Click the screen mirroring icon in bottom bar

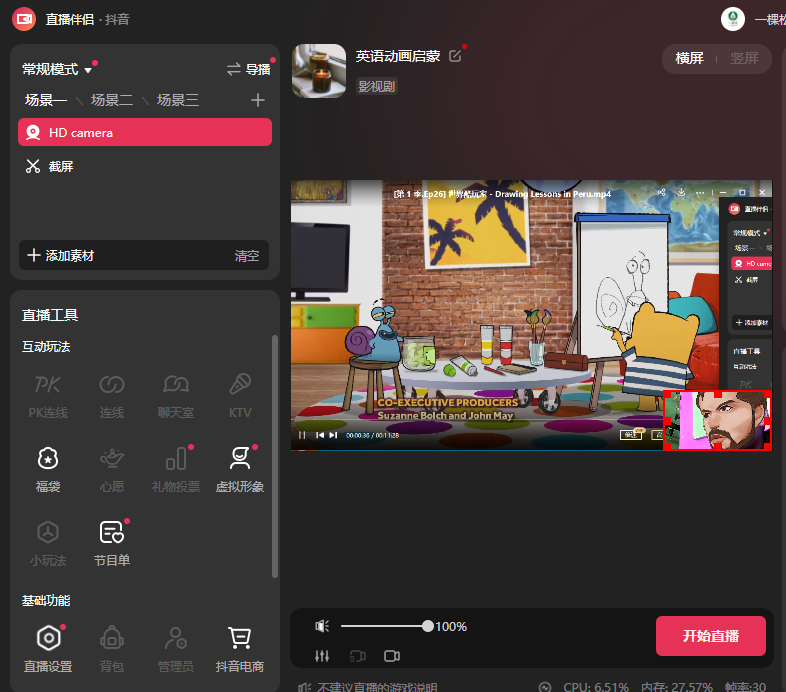[x=357, y=656]
